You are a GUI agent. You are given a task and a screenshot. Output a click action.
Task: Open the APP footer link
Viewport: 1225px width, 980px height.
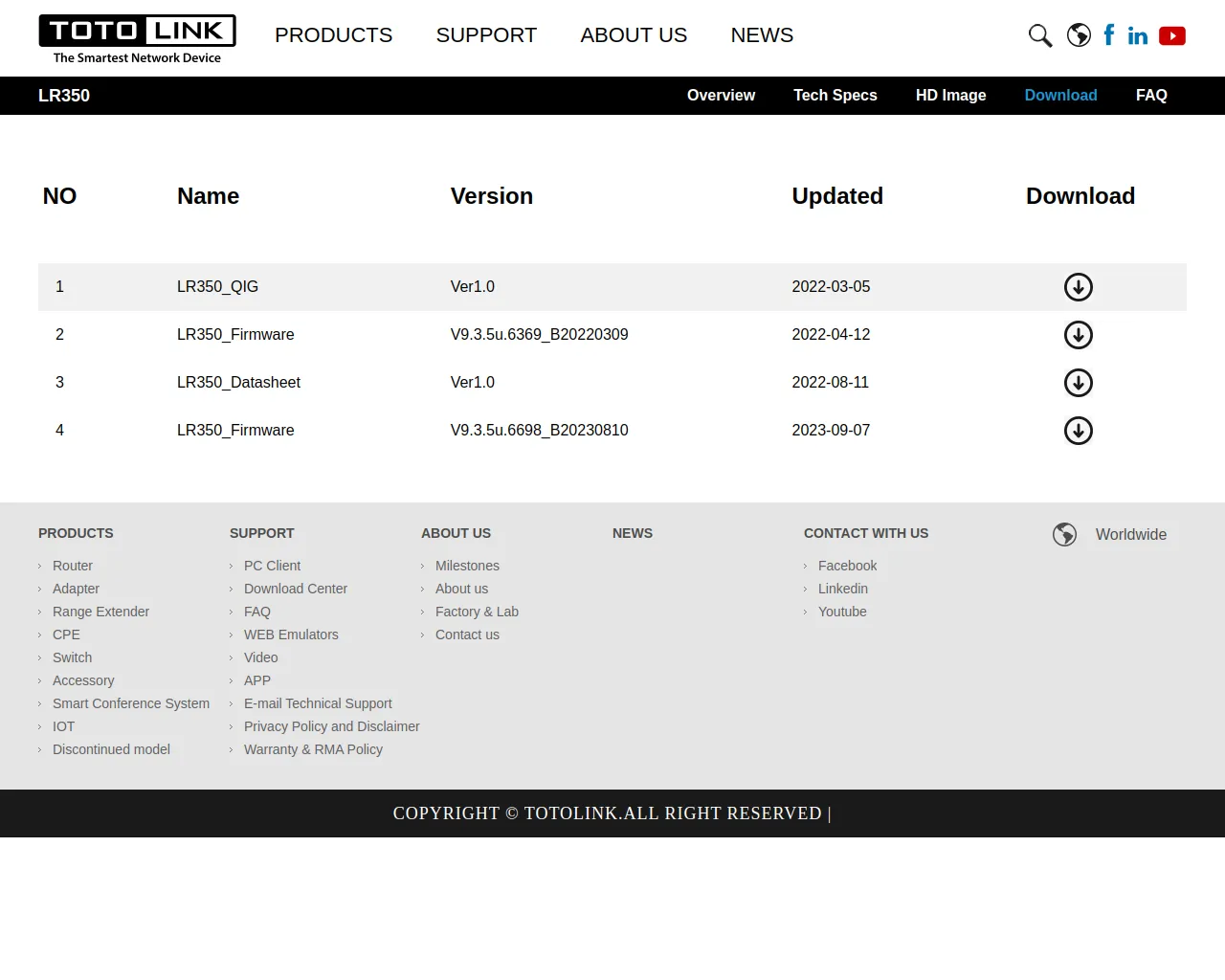[x=257, y=680]
